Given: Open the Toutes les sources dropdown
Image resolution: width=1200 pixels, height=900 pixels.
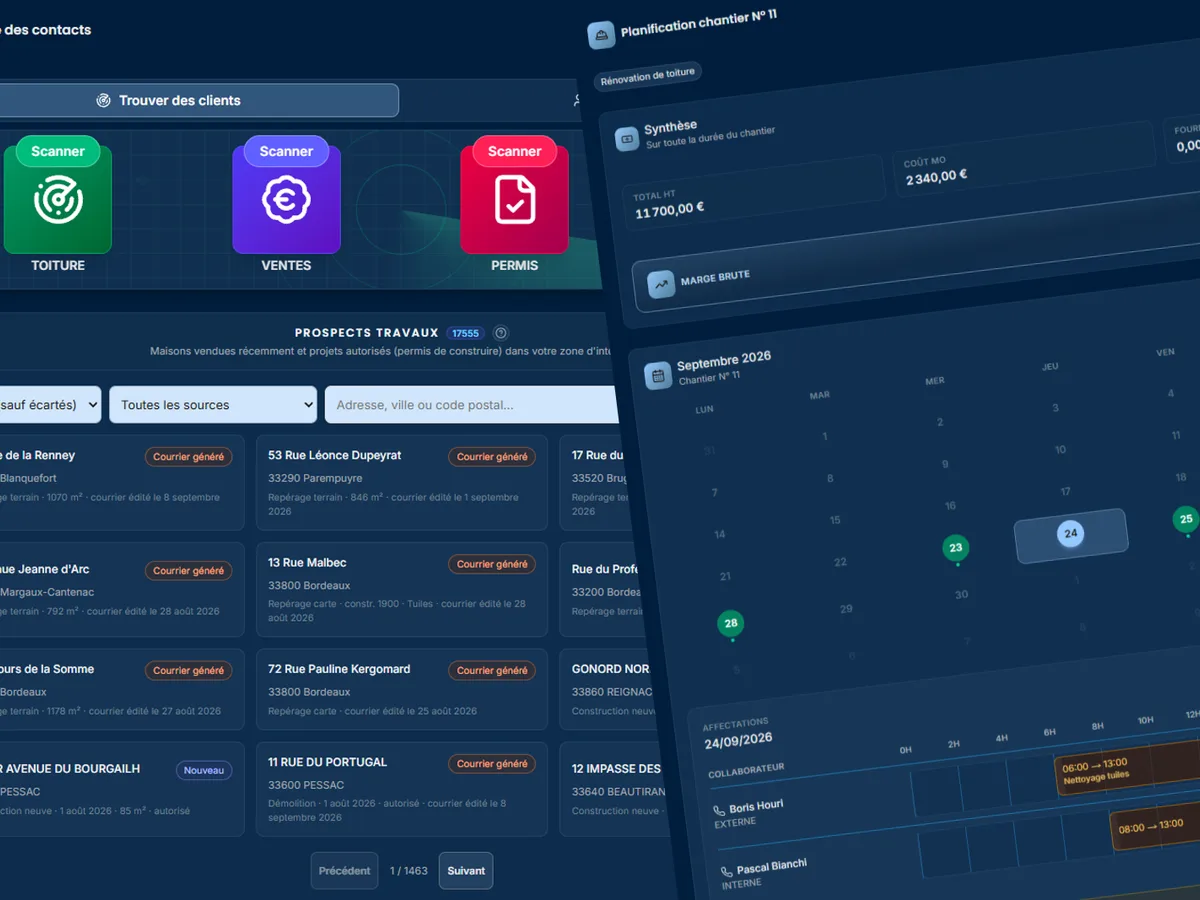Looking at the screenshot, I should pos(213,405).
